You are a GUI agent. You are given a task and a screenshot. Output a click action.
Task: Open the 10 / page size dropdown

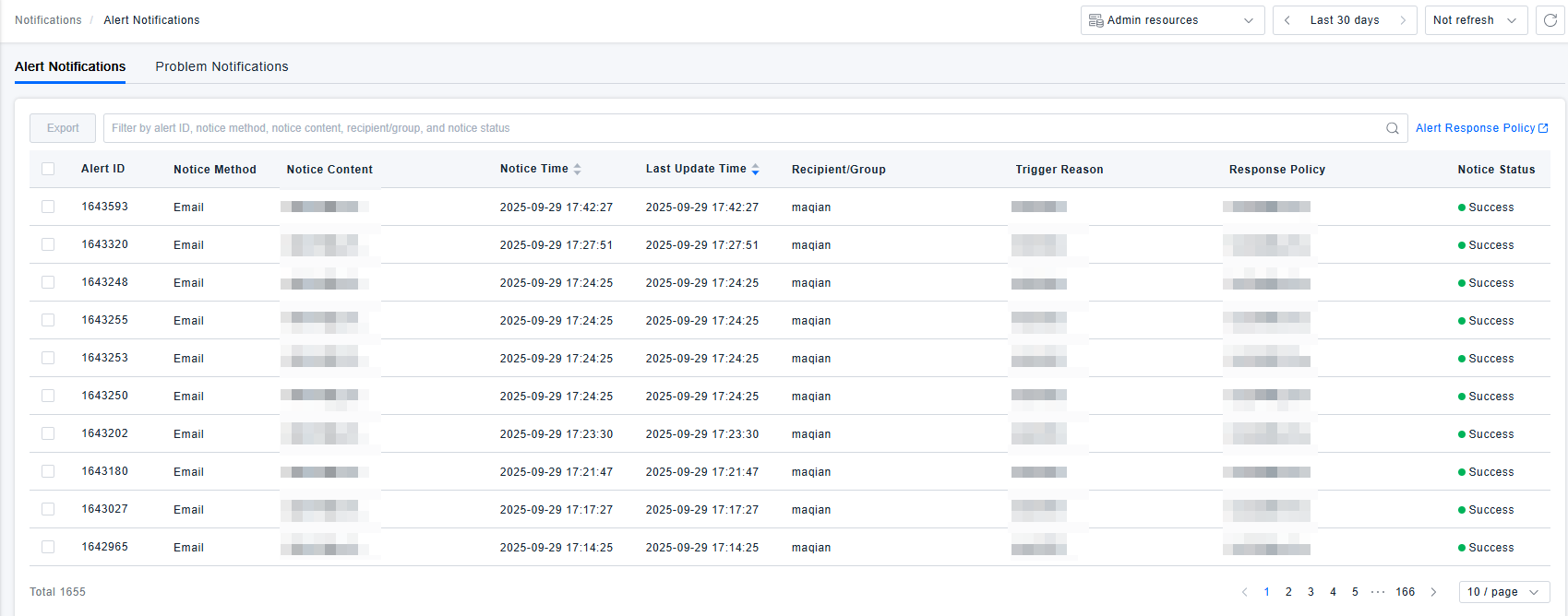tap(1503, 592)
